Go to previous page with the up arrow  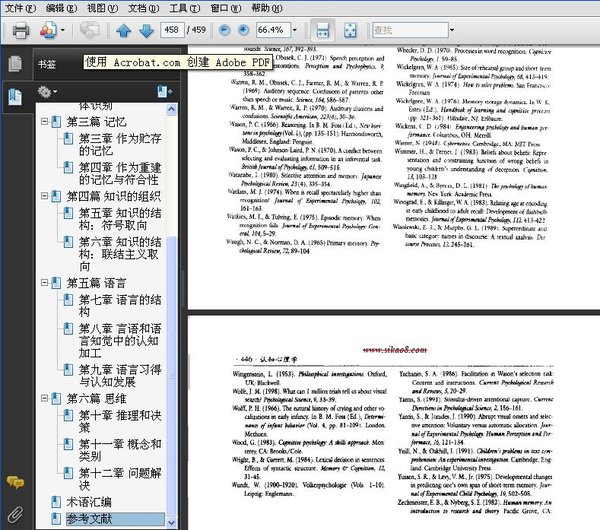click(x=124, y=31)
